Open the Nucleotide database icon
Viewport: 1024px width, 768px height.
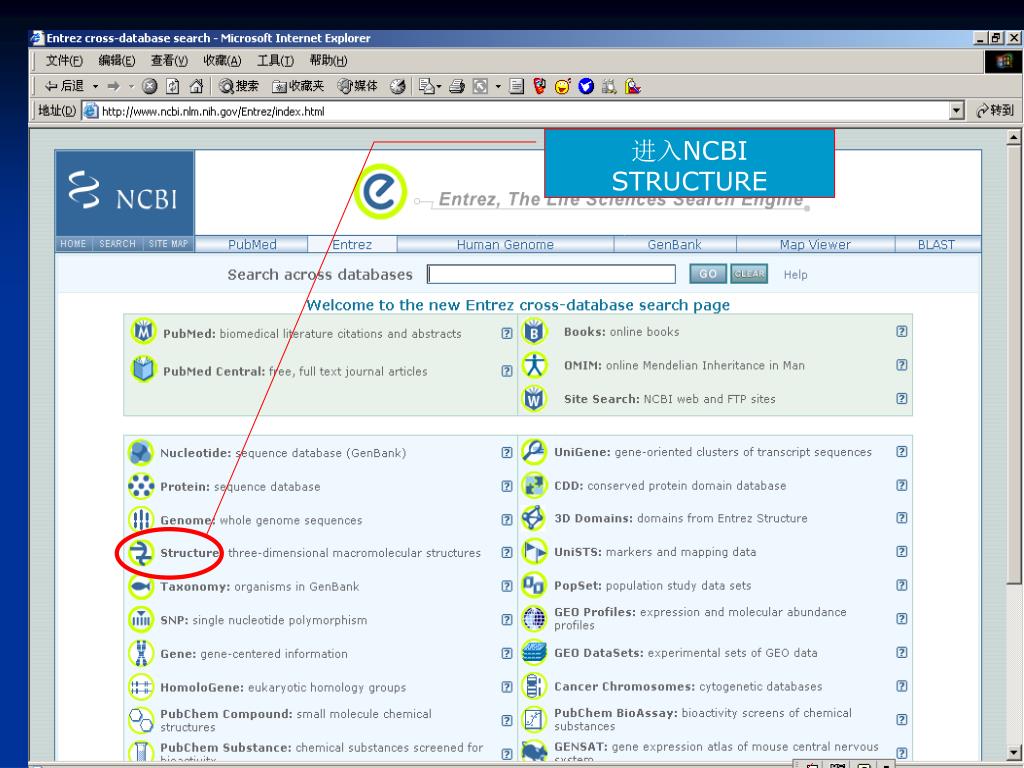point(141,453)
